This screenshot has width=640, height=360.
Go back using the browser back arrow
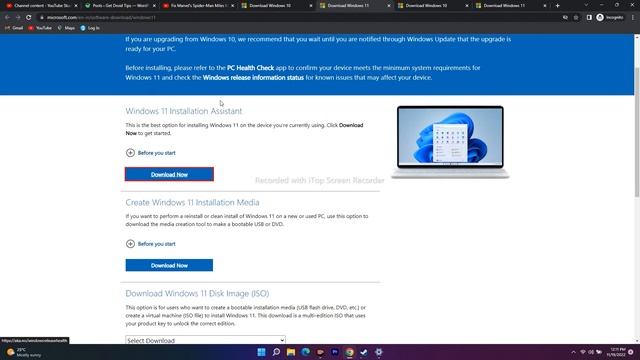click(x=7, y=18)
